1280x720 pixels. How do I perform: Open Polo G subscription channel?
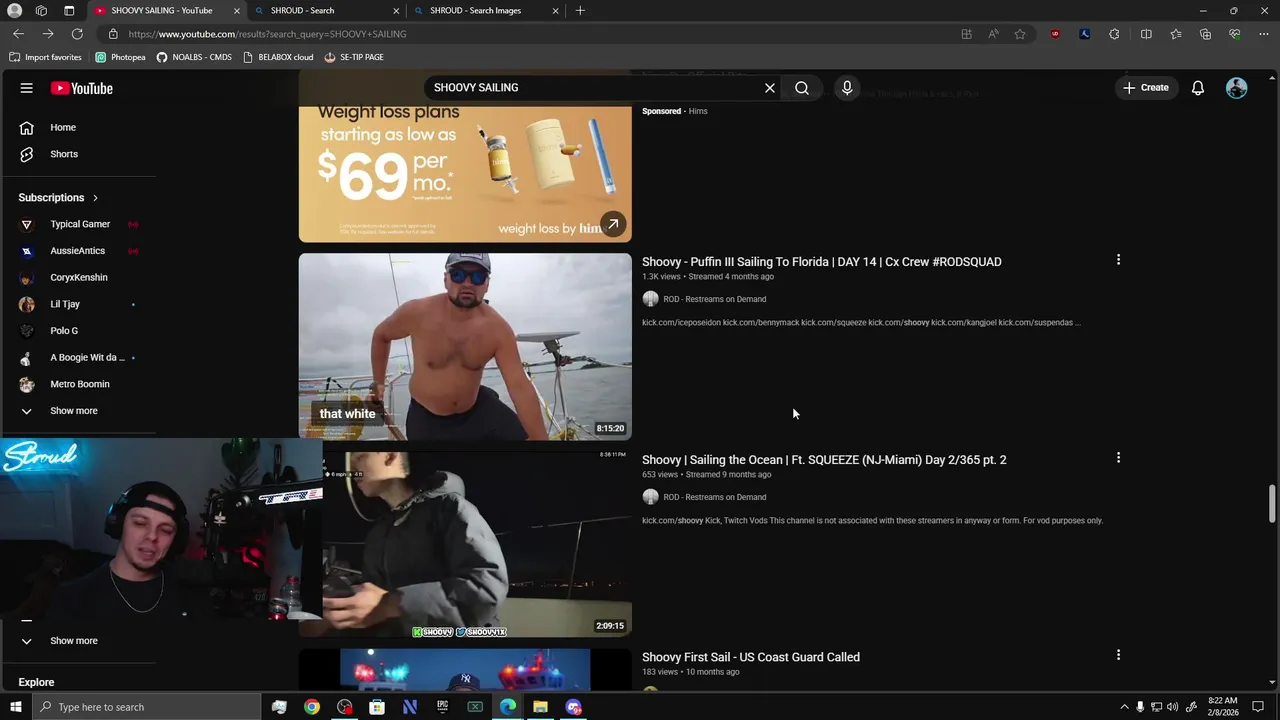(x=63, y=331)
